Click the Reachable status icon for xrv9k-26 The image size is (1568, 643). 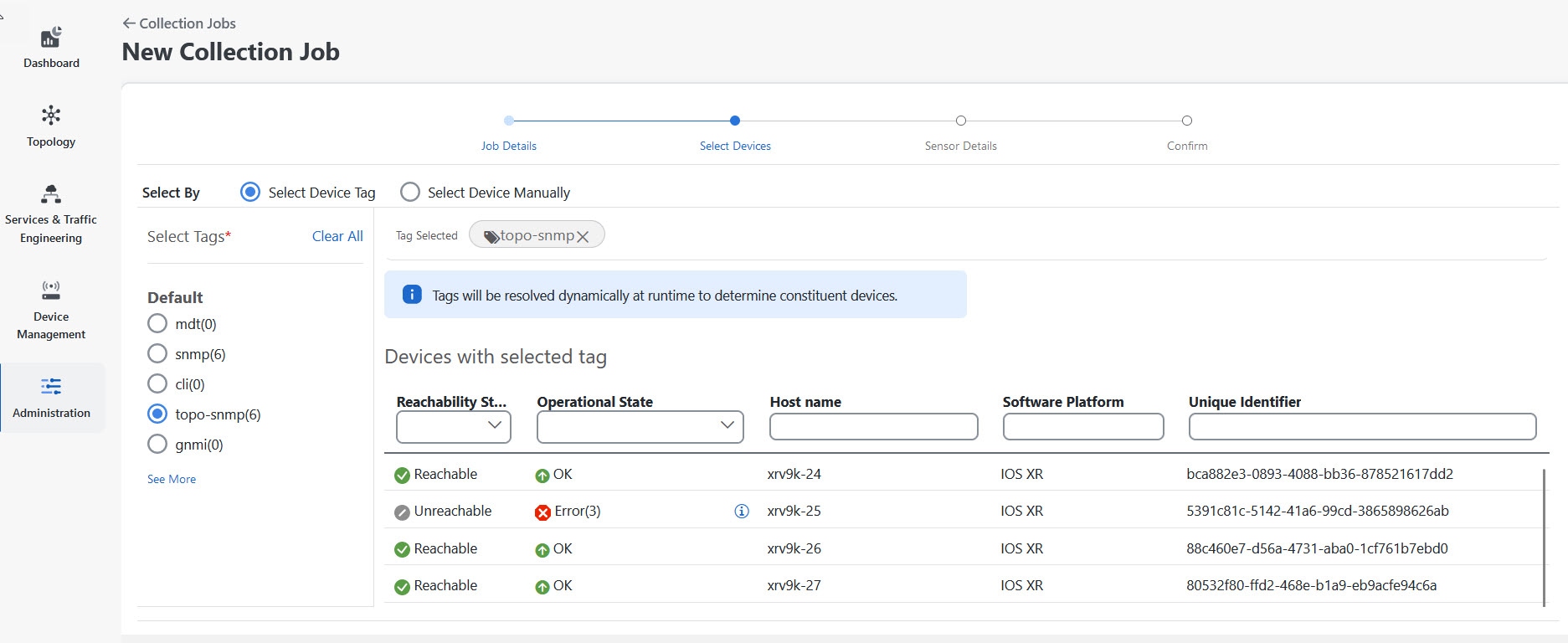click(402, 550)
